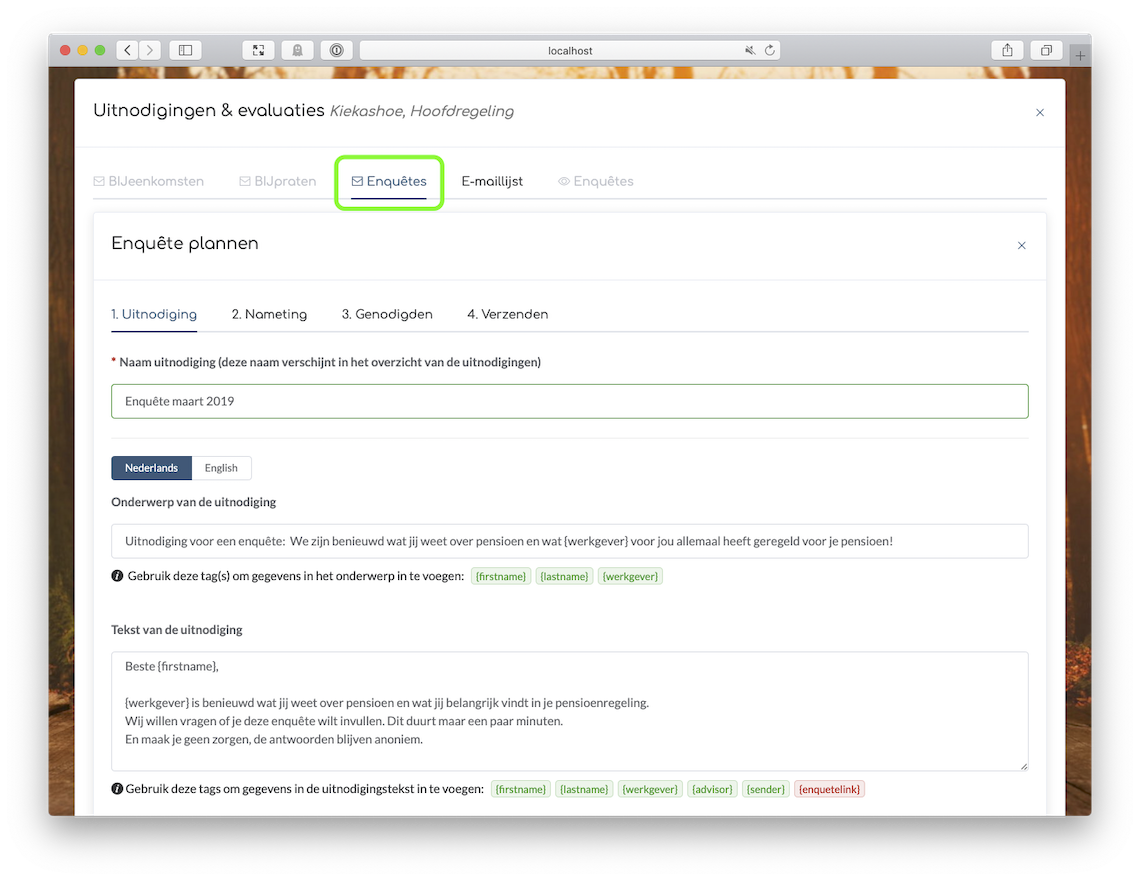
Task: Go to step 3. Genodigden
Action: pyautogui.click(x=387, y=314)
